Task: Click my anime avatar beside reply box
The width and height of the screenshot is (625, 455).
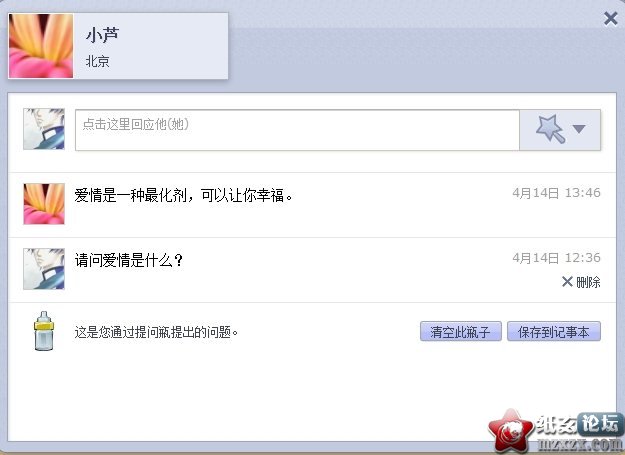Action: 44,129
